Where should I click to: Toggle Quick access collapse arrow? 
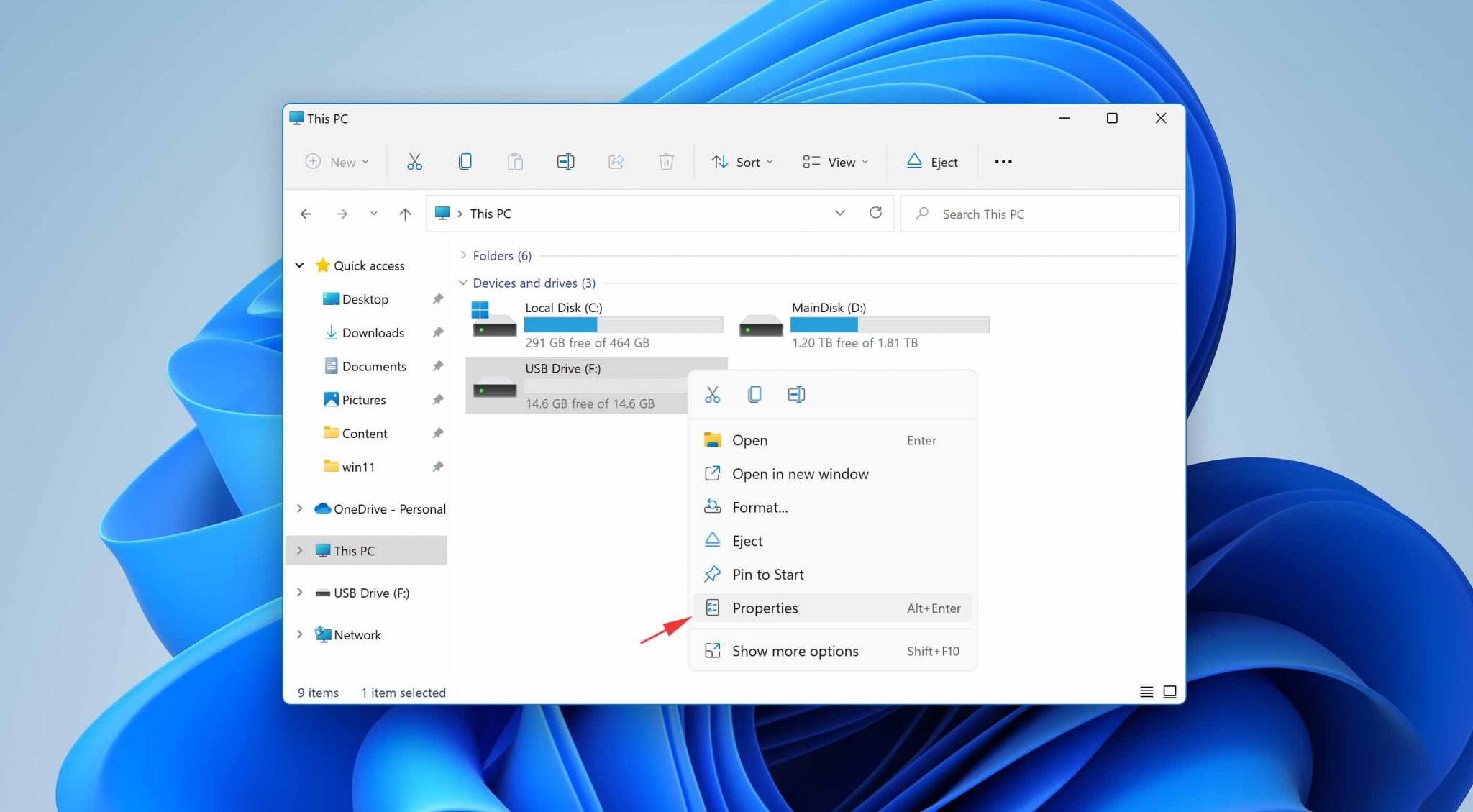[x=300, y=264]
